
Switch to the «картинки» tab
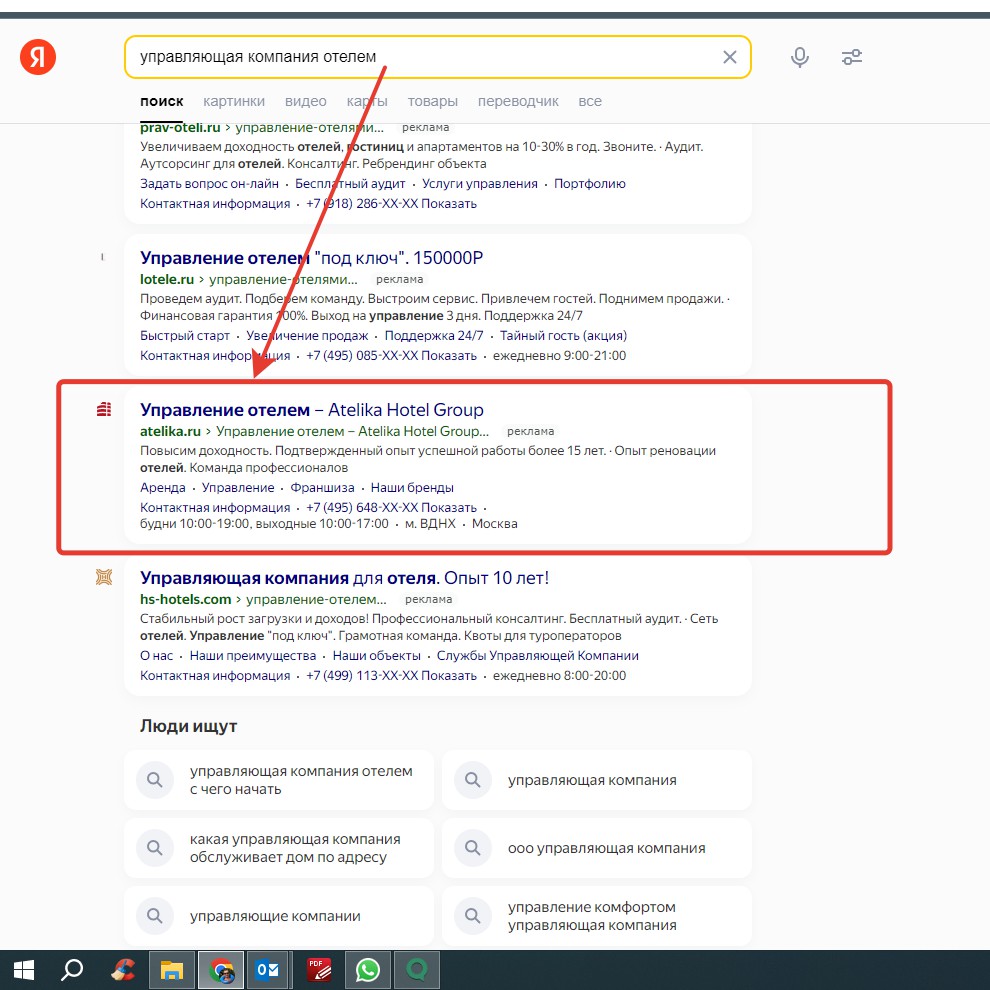point(234,101)
